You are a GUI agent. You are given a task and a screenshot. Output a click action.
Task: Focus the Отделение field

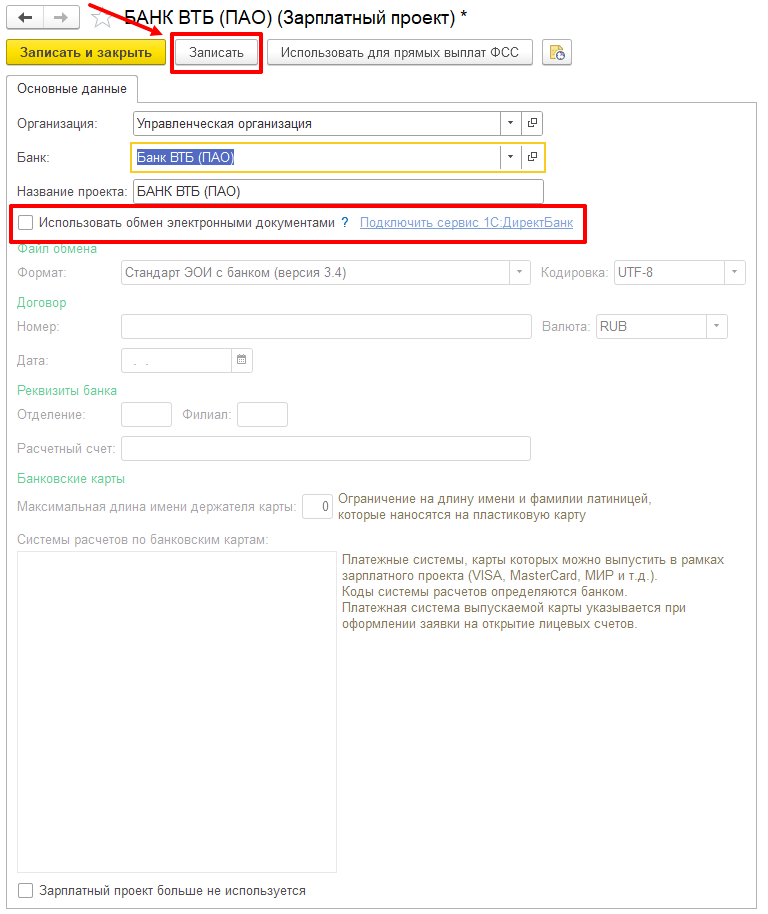pos(146,414)
